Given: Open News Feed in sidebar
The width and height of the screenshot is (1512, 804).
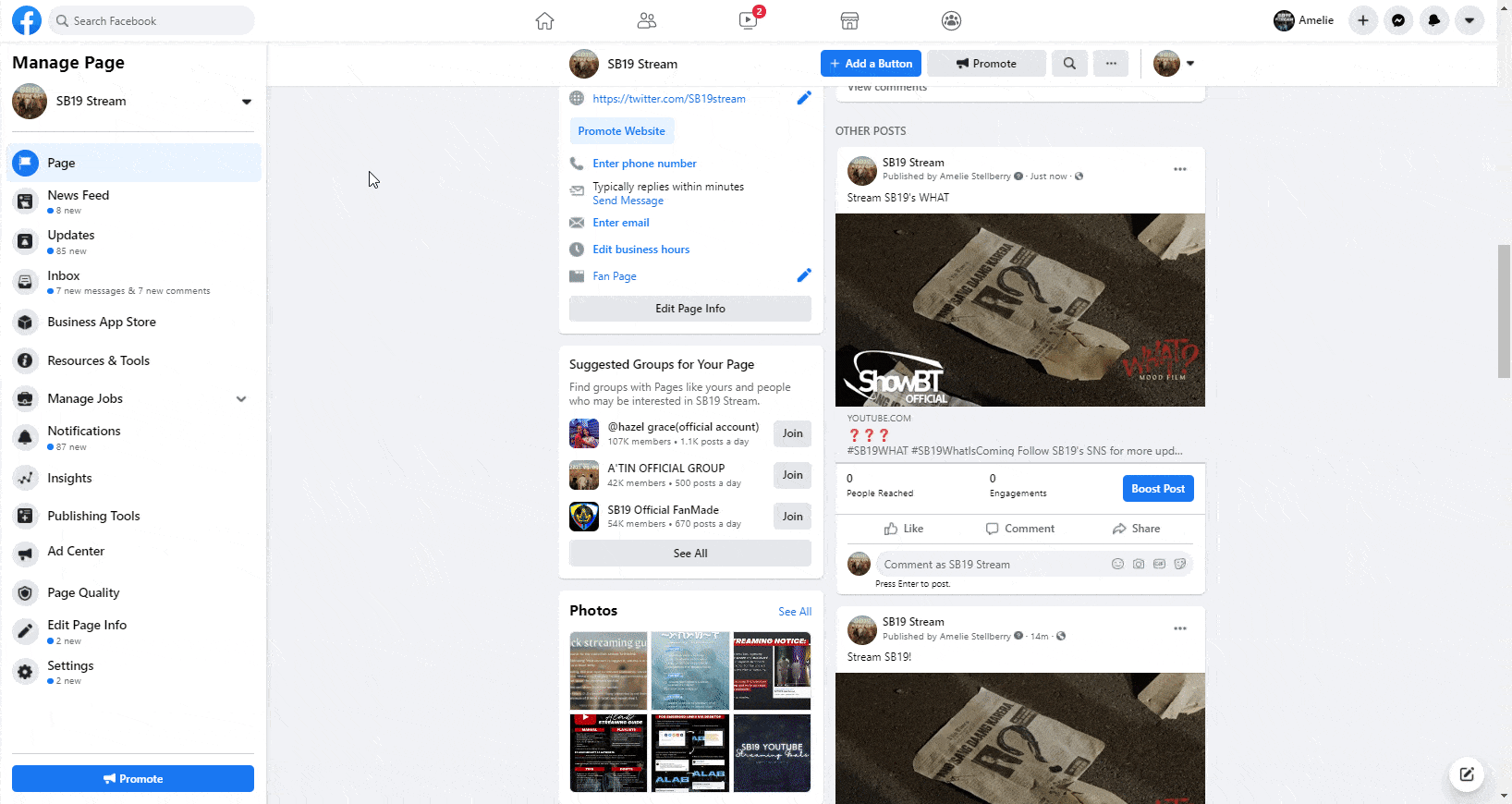Looking at the screenshot, I should click(134, 202).
